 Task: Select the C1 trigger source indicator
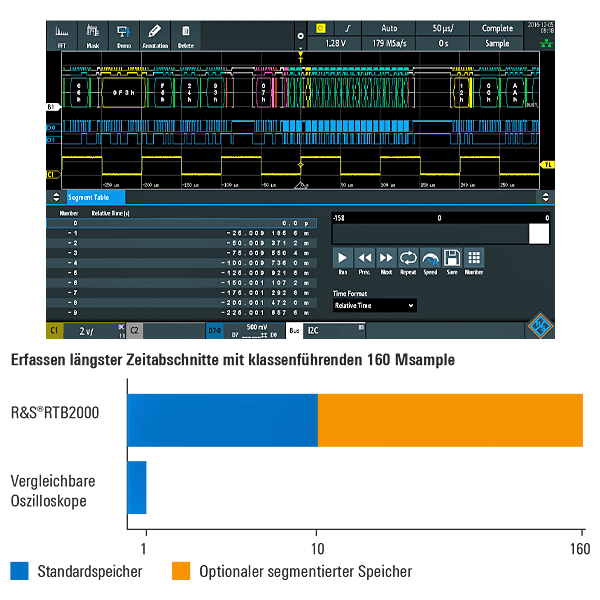(321, 28)
